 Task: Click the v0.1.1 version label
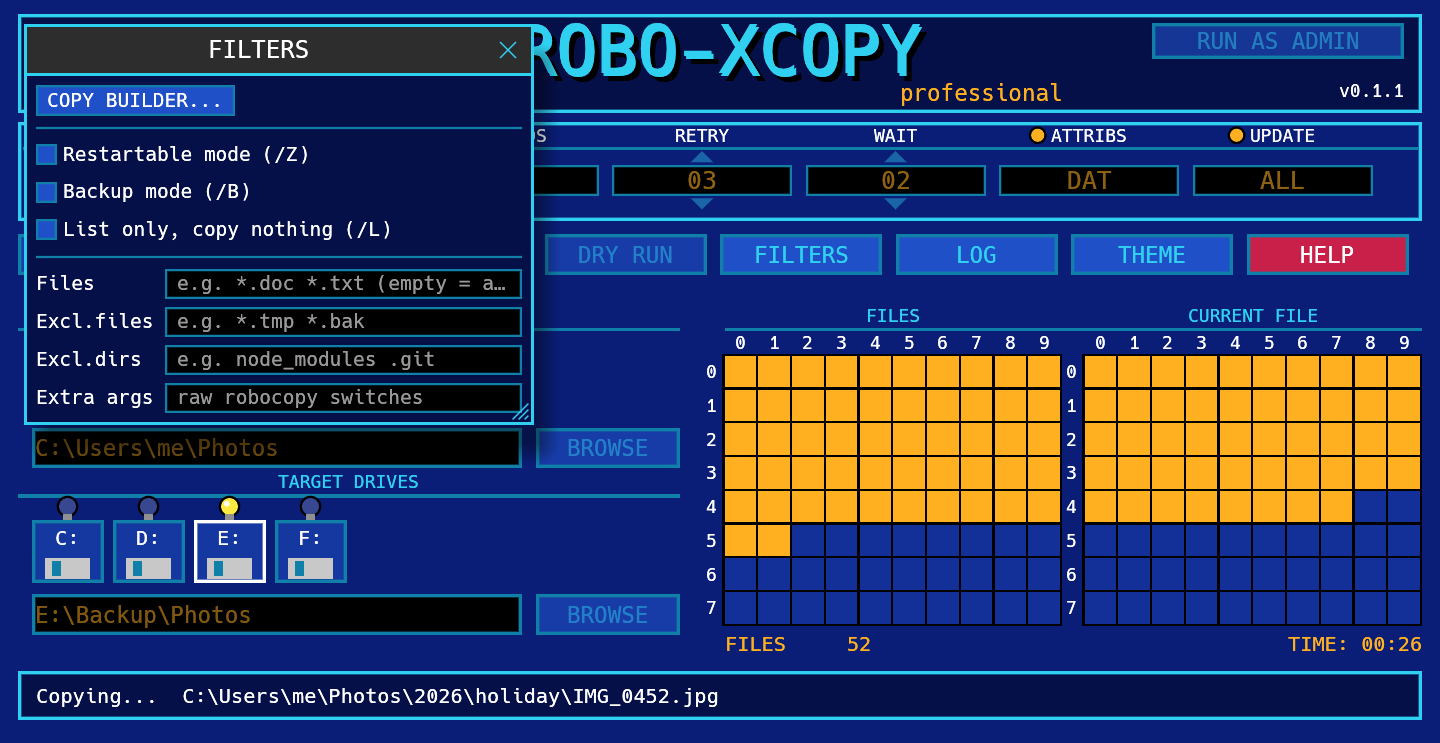pos(1371,91)
